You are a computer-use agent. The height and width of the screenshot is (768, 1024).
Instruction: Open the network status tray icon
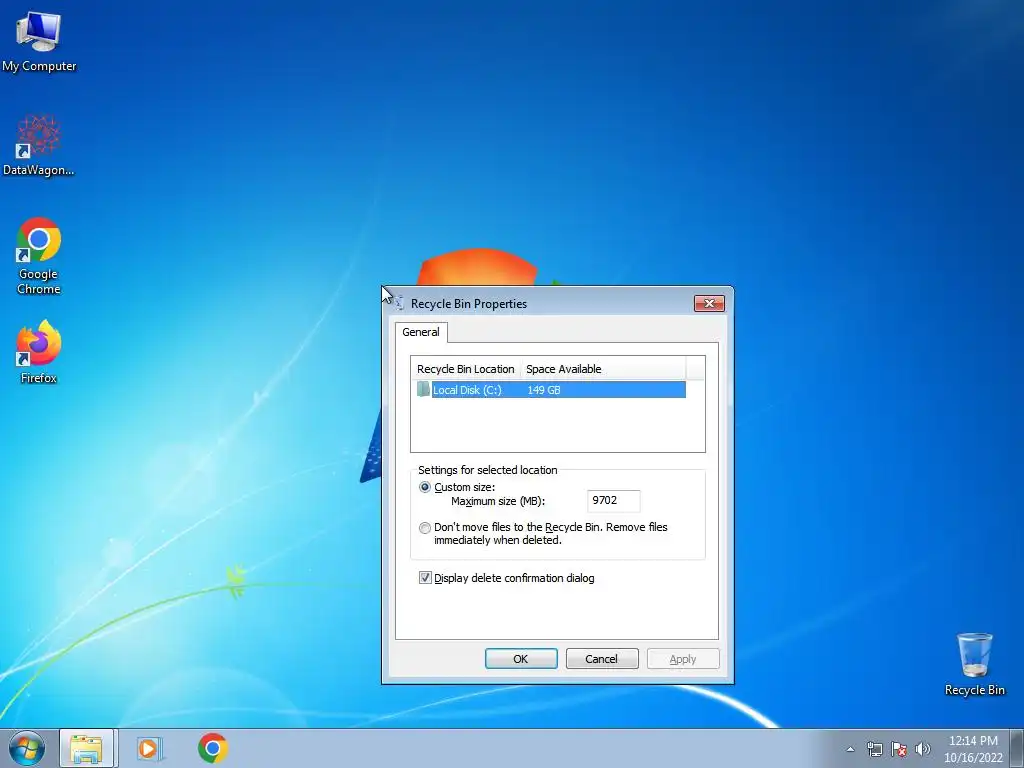click(x=874, y=749)
